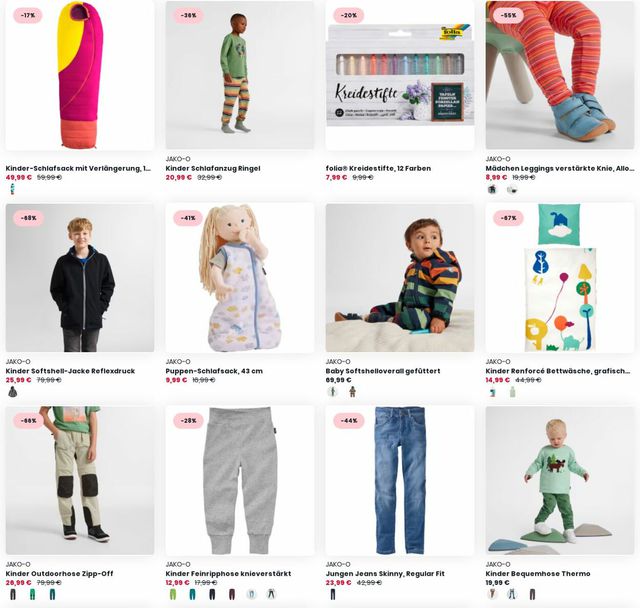The height and width of the screenshot is (608, 640).
Task: Click the JAKO-O brand label above Bequemhose Thermo
Action: tap(498, 564)
